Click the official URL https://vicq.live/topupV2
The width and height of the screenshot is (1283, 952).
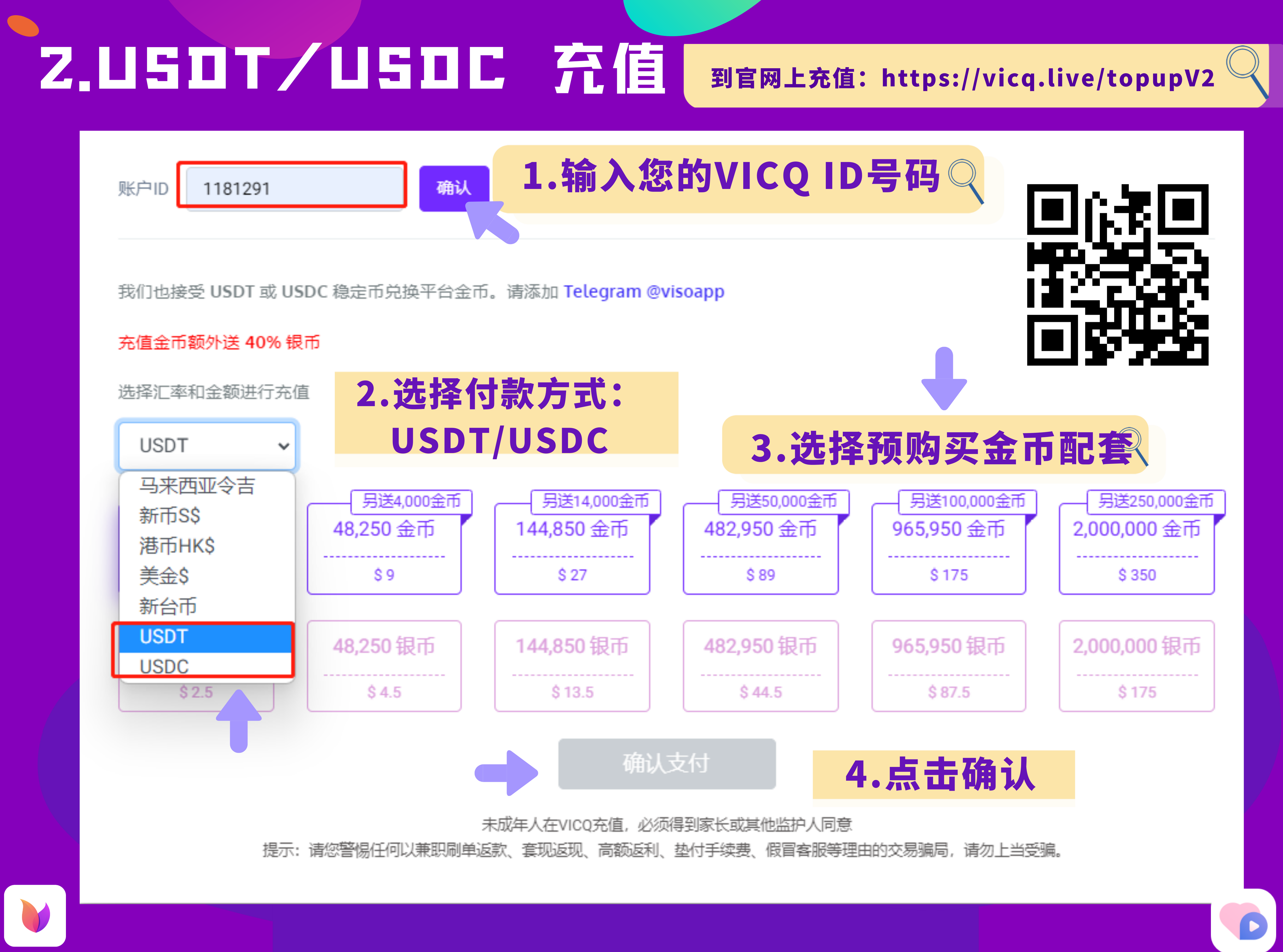(1048, 78)
